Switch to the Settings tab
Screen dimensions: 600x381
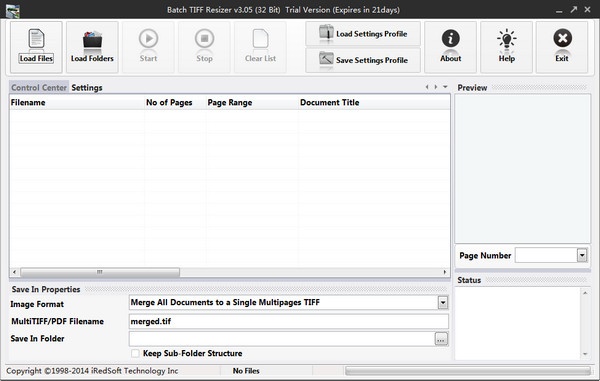(x=87, y=88)
